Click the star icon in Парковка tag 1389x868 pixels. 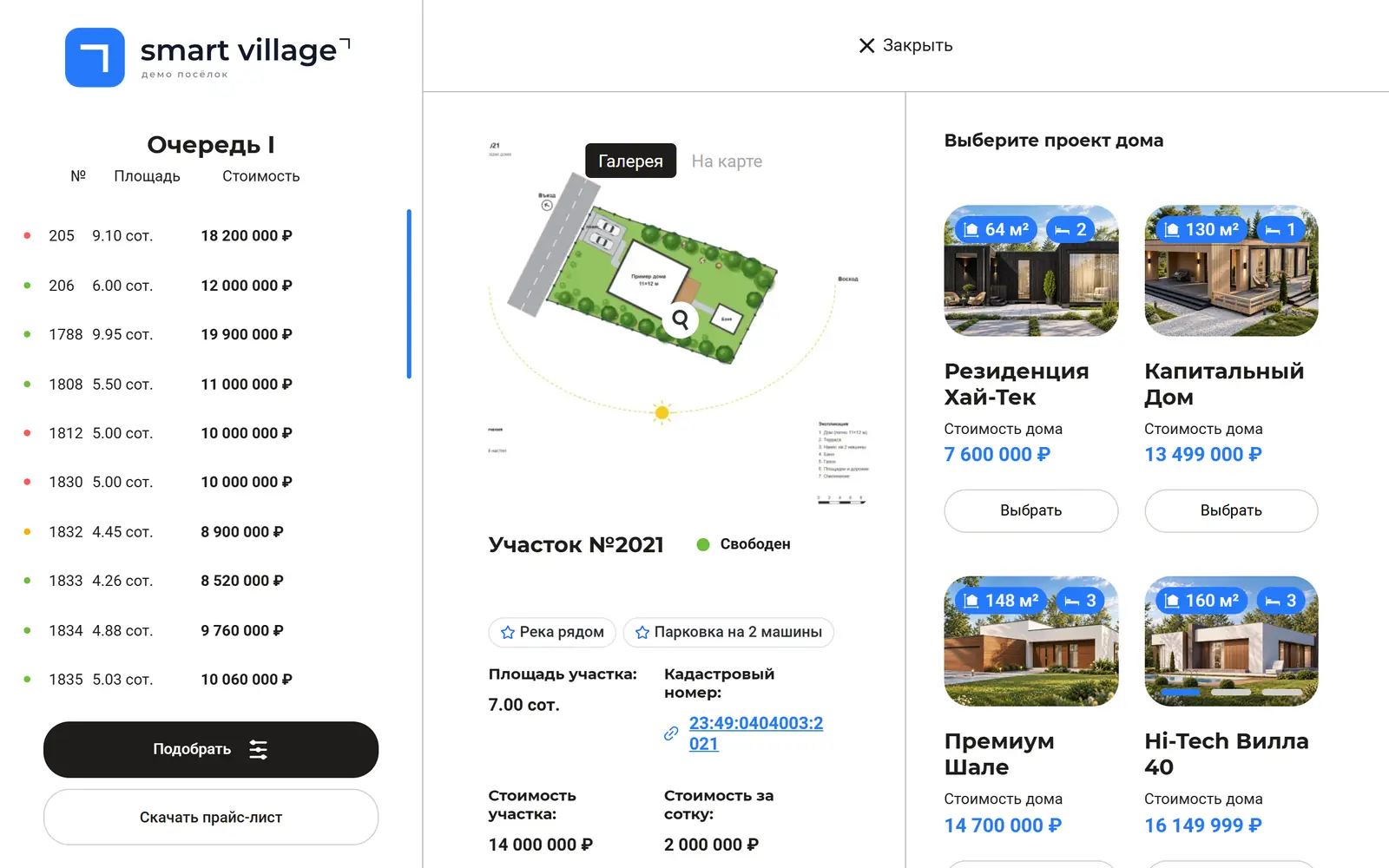642,633
